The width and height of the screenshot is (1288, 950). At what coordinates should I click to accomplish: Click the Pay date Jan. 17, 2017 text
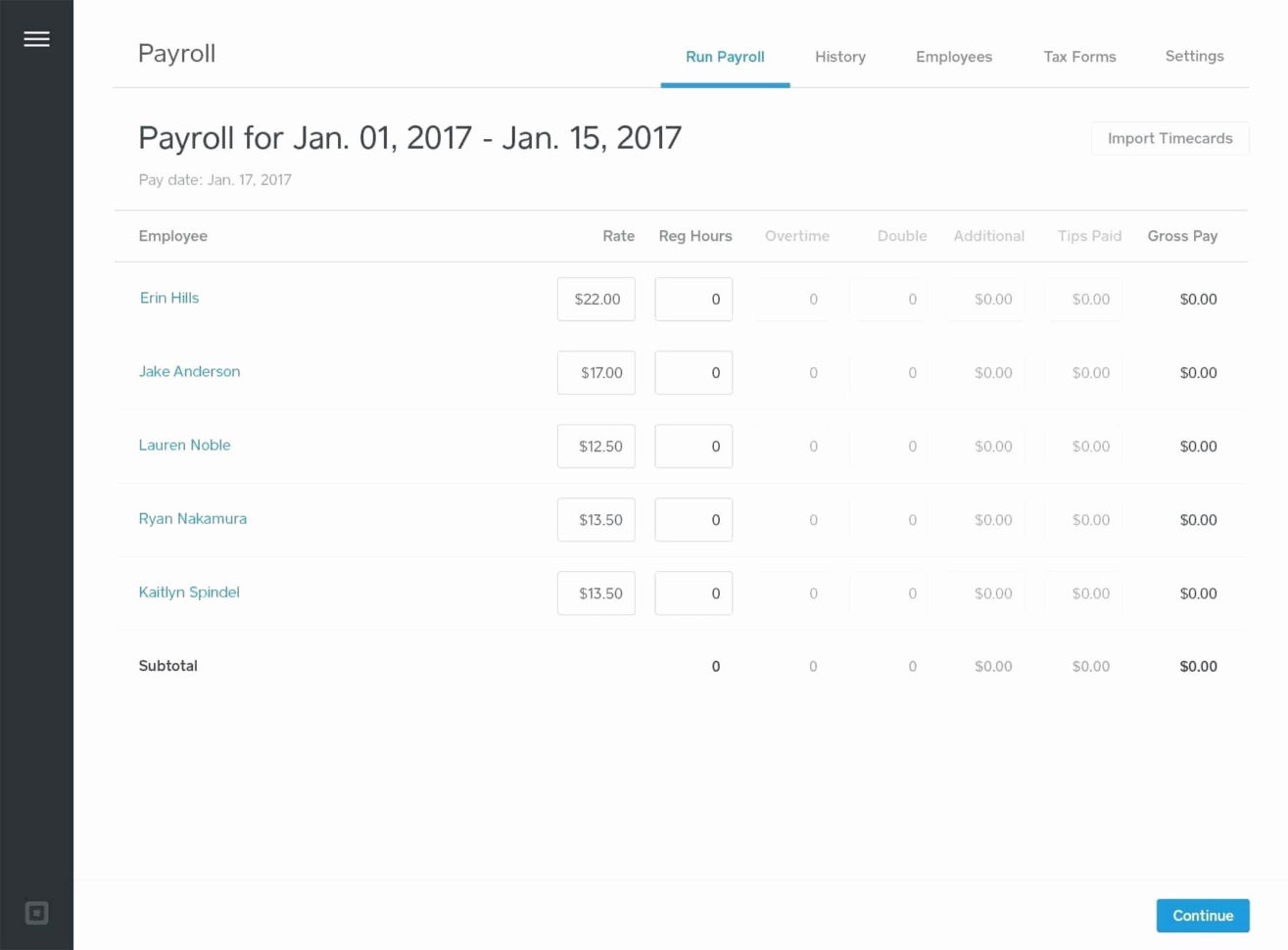click(215, 179)
